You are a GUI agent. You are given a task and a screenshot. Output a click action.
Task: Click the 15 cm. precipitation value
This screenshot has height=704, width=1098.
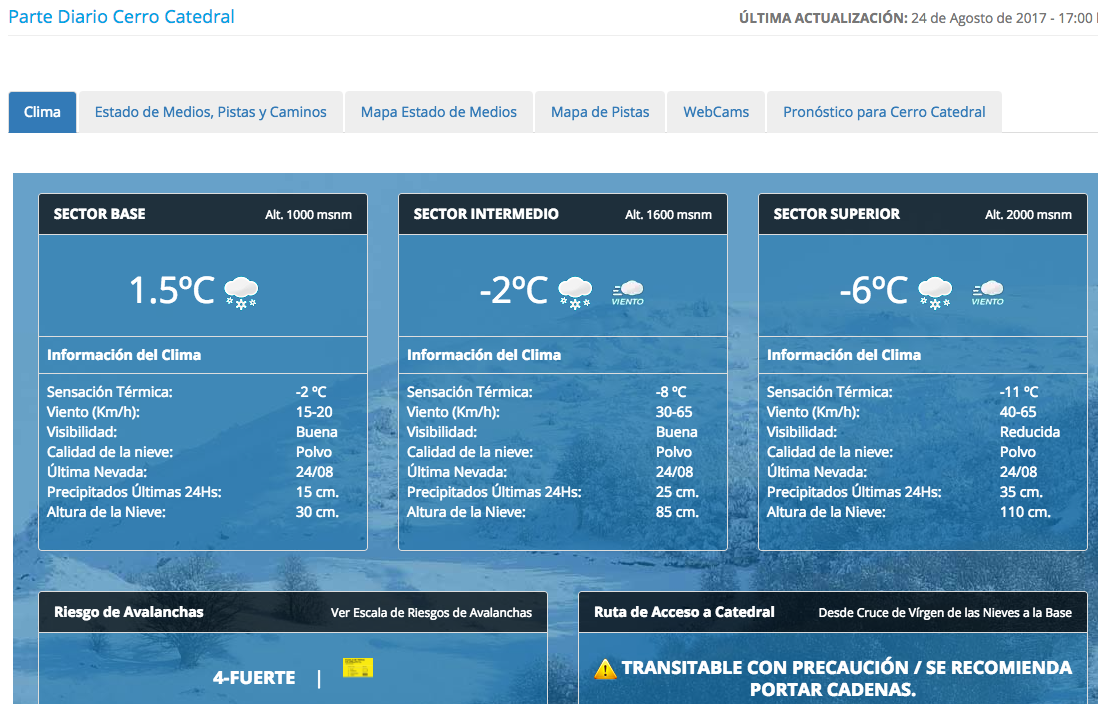click(x=317, y=492)
